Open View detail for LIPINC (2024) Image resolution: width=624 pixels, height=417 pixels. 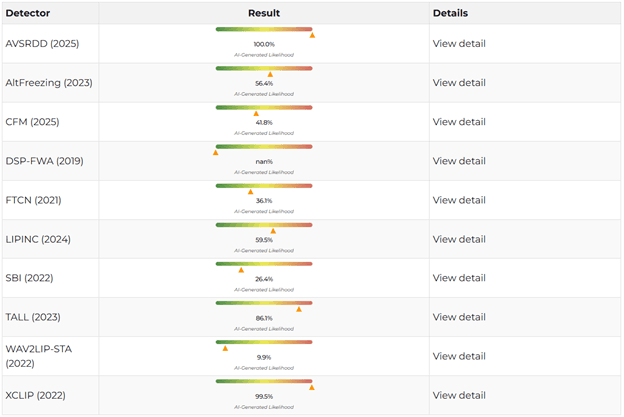tap(459, 239)
